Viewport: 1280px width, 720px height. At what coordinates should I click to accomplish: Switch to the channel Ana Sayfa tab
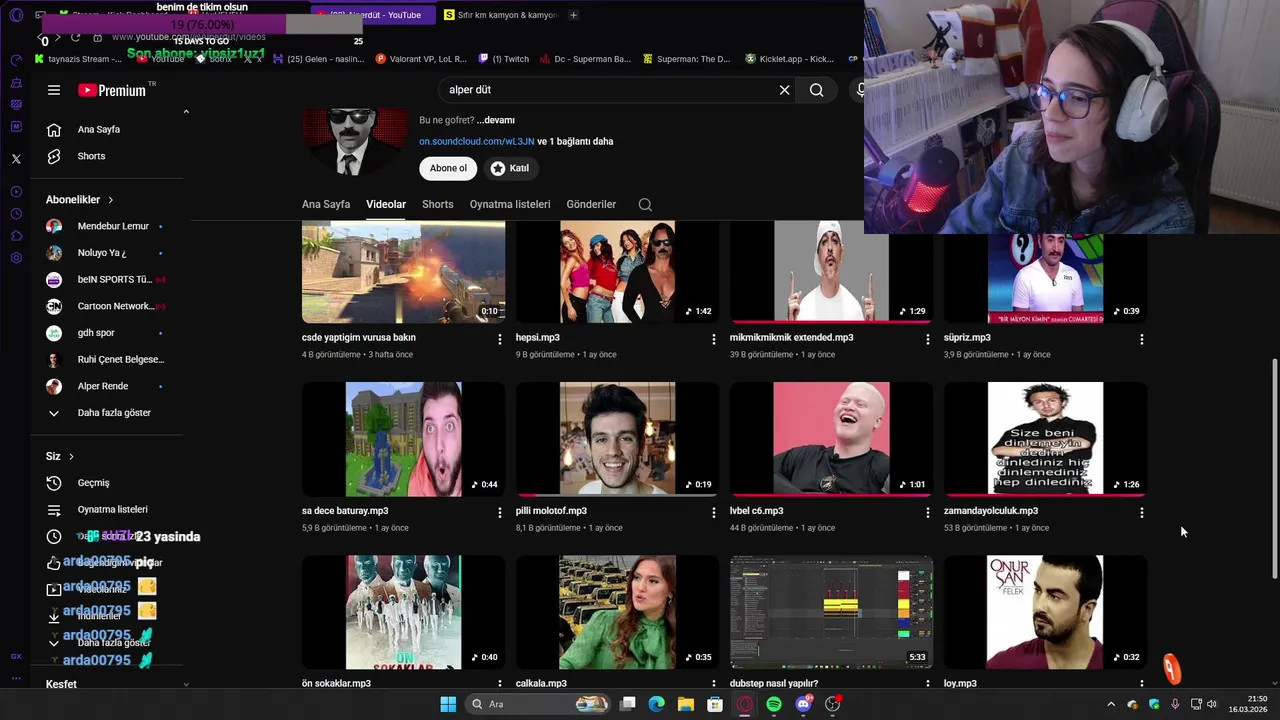(326, 204)
